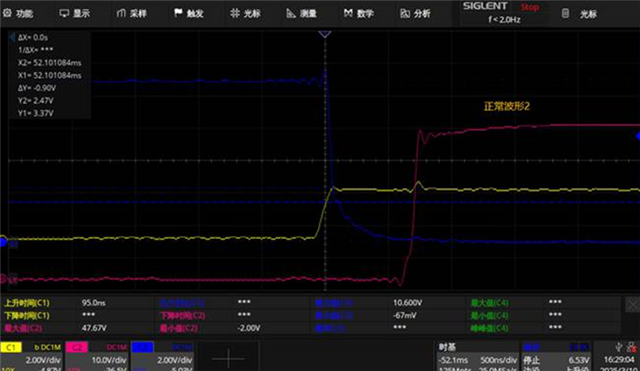Select the trigger position triangle marker
This screenshot has height=371, width=640.
tap(325, 34)
